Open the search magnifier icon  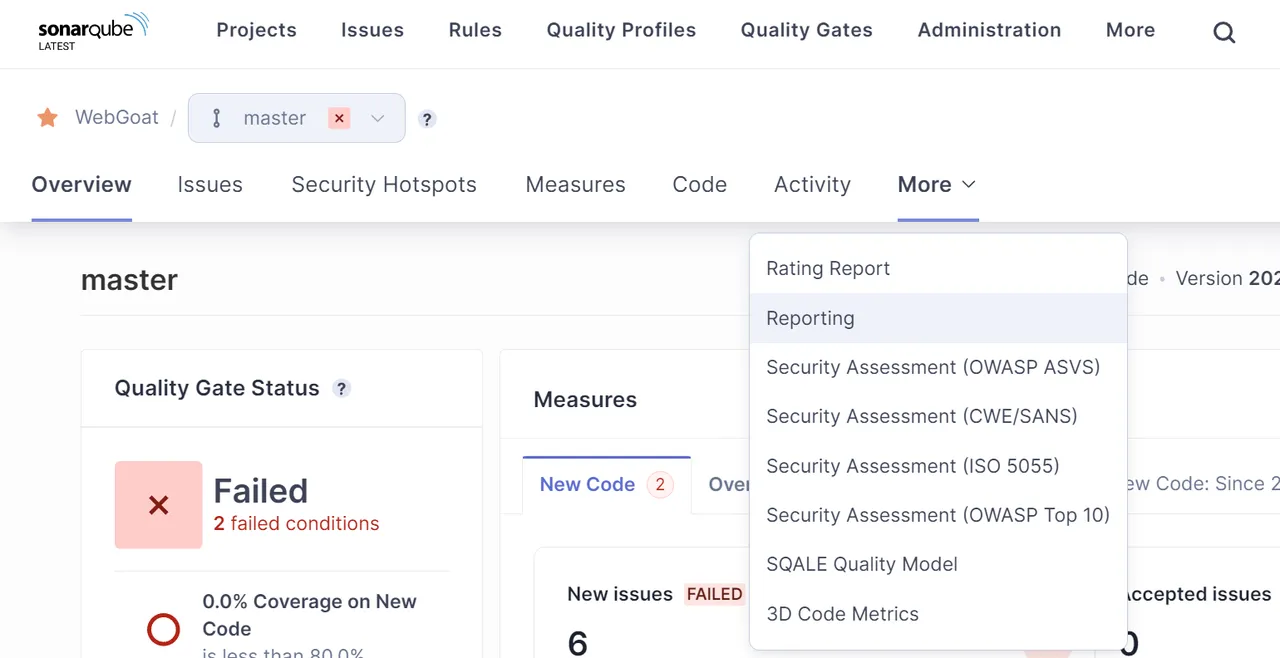pos(1224,33)
